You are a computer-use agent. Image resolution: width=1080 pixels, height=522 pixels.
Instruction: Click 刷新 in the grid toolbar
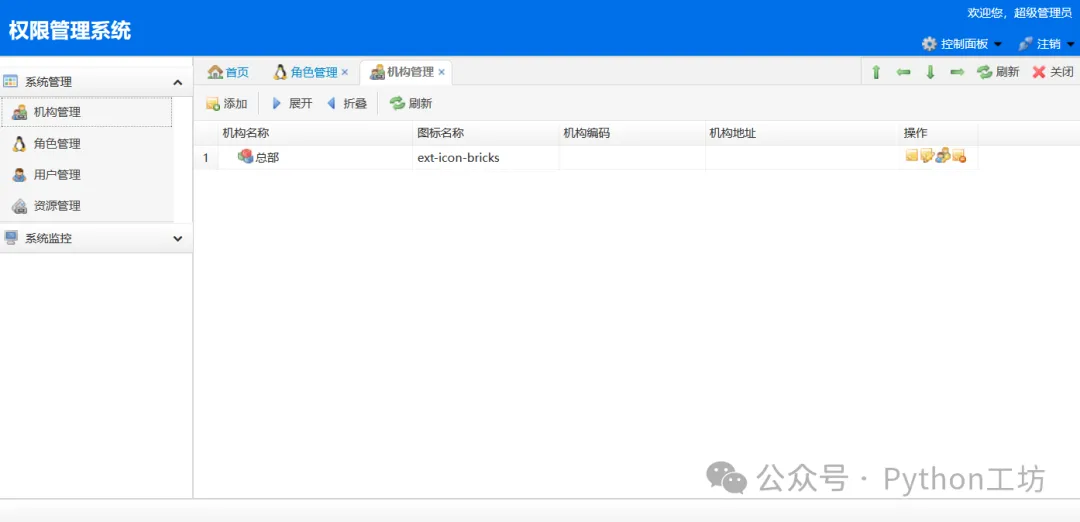[411, 104]
